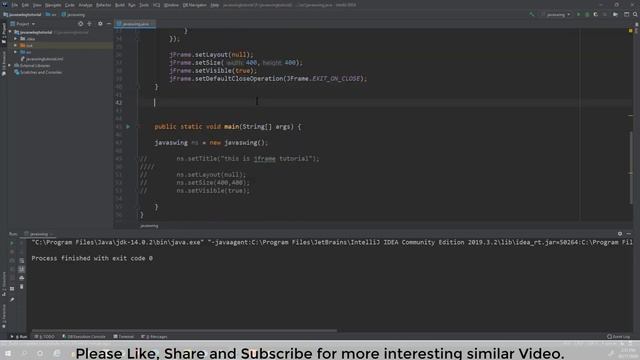This screenshot has height=360, width=640.
Task: Click the locate/scroll-from-source target icon in Project panel
Action: [80, 24]
